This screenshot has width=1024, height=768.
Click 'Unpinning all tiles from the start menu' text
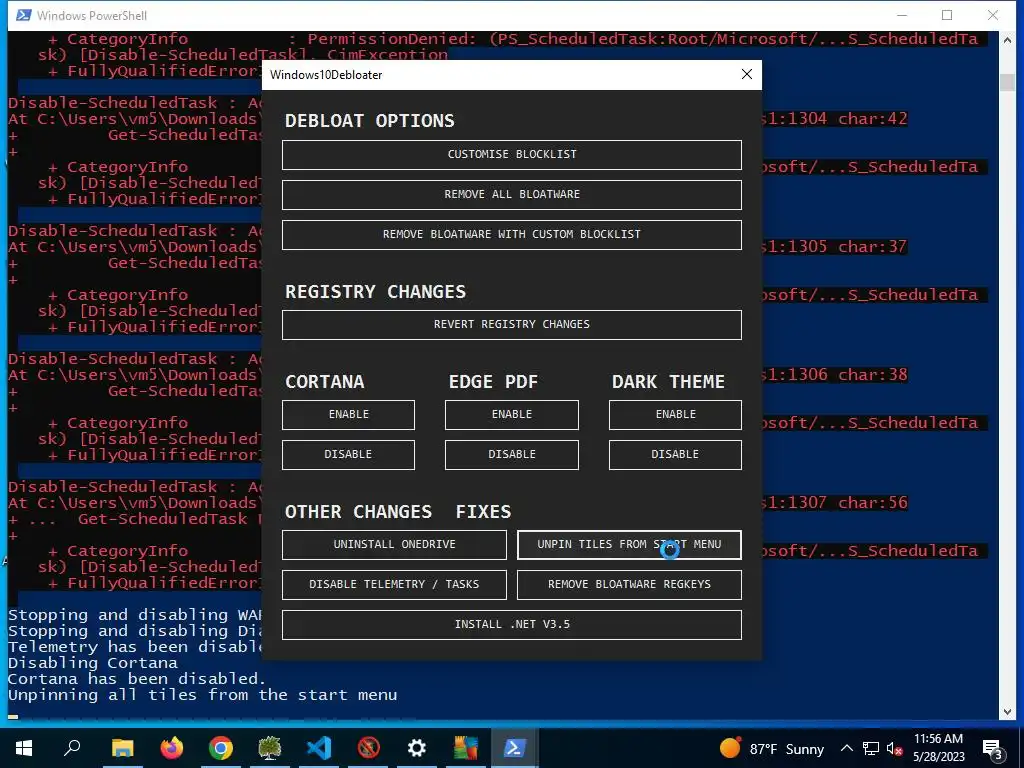click(x=202, y=695)
